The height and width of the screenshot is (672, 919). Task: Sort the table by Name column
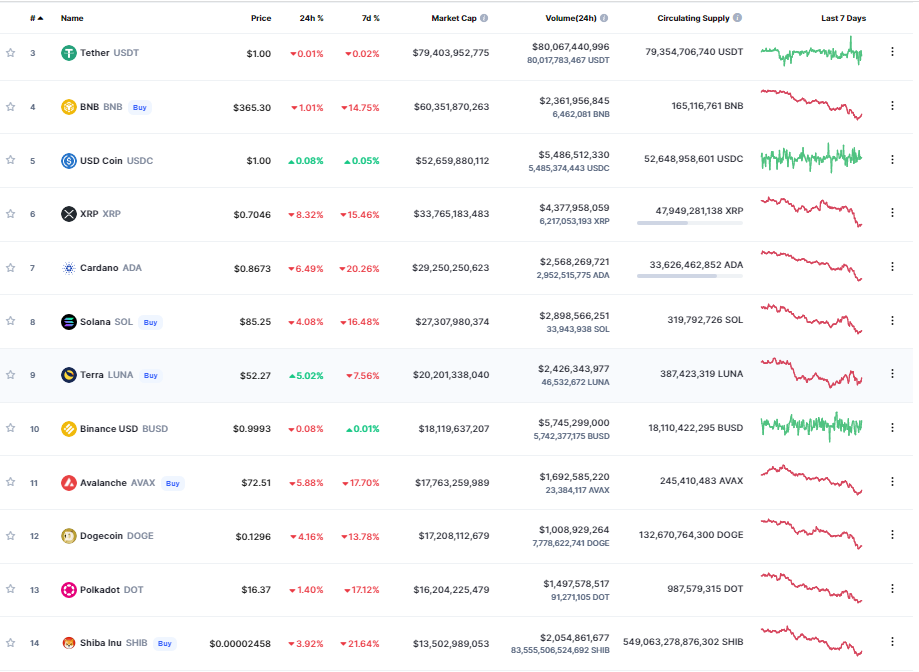(72, 18)
